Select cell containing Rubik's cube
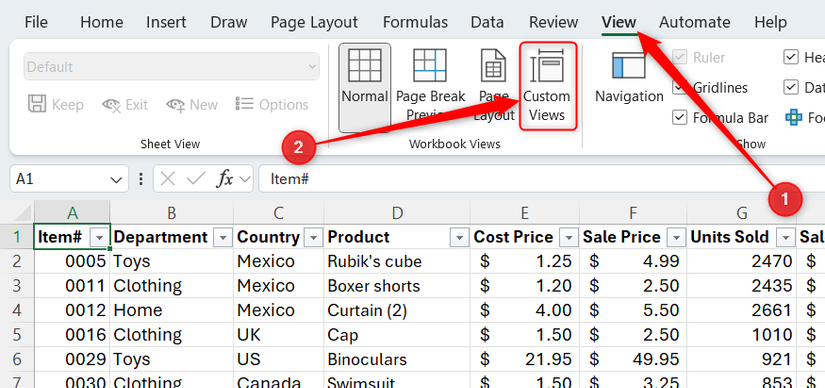Viewport: 825px width, 388px height. [x=397, y=261]
